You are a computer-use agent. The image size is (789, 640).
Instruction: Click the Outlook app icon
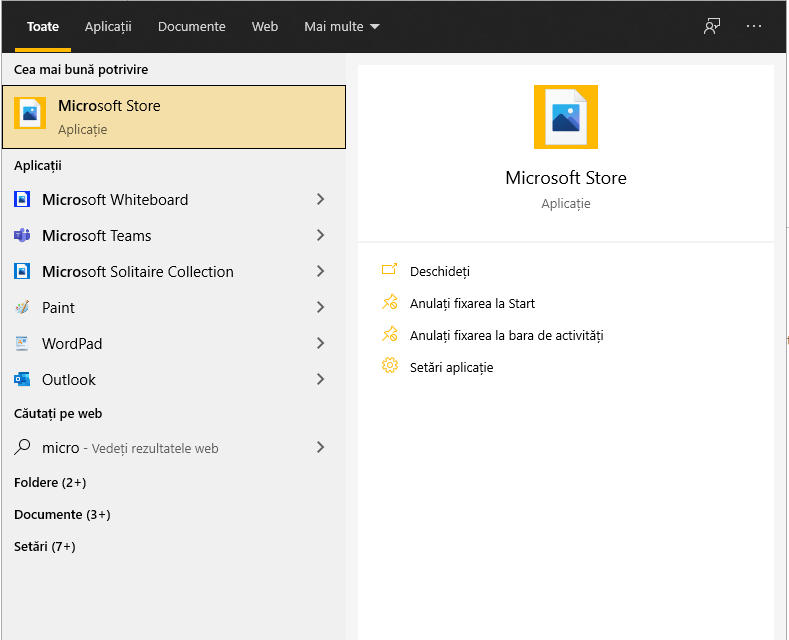click(x=22, y=379)
